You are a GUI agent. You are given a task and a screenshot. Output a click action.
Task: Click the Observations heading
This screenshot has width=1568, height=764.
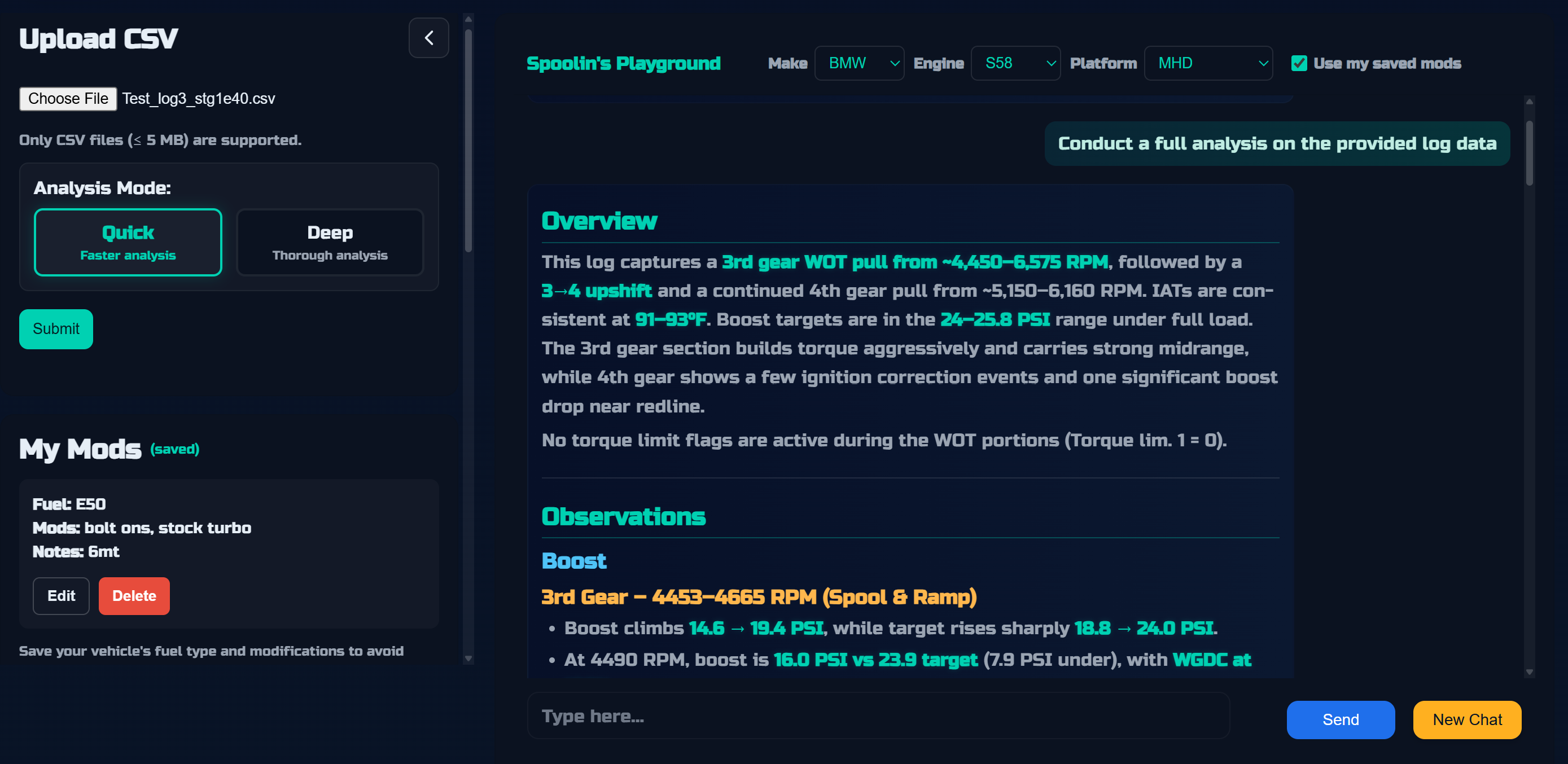tap(623, 516)
